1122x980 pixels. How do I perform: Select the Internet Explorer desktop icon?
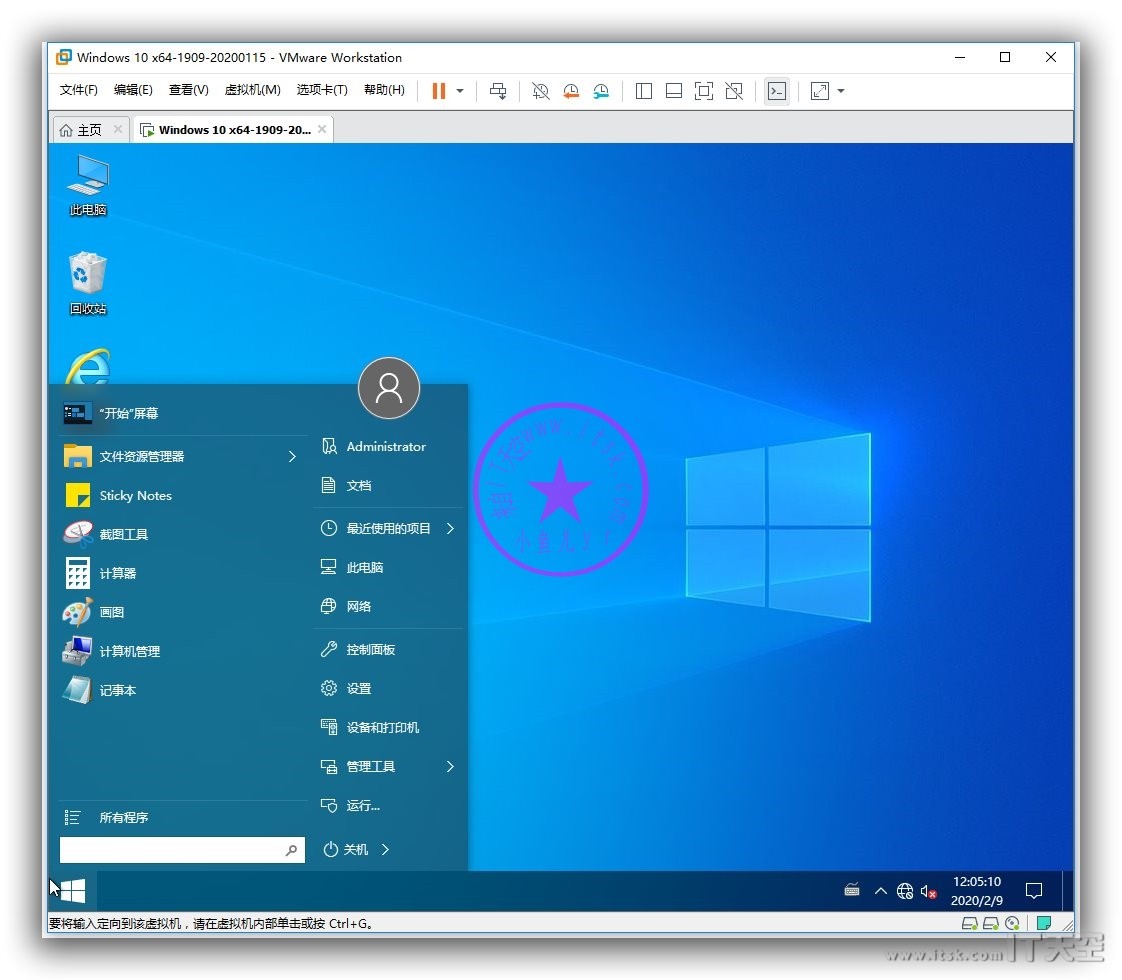(88, 366)
